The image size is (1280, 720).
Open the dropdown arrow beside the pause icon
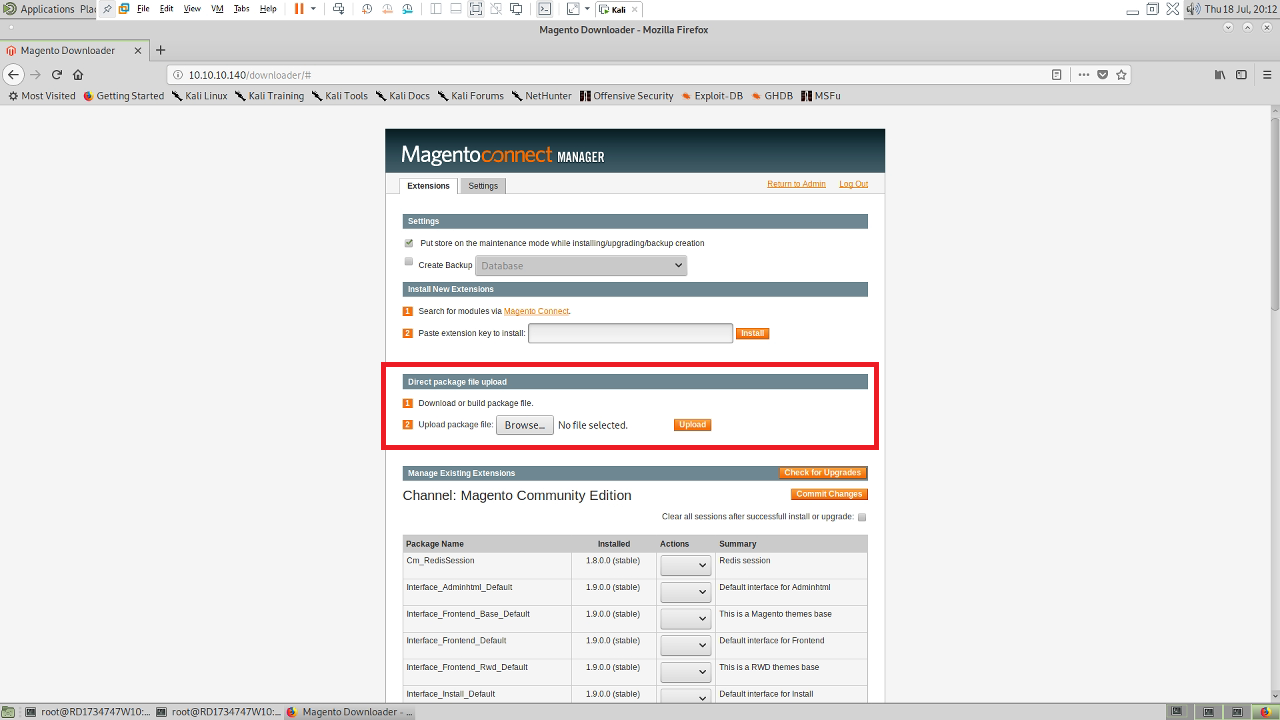tap(313, 8)
